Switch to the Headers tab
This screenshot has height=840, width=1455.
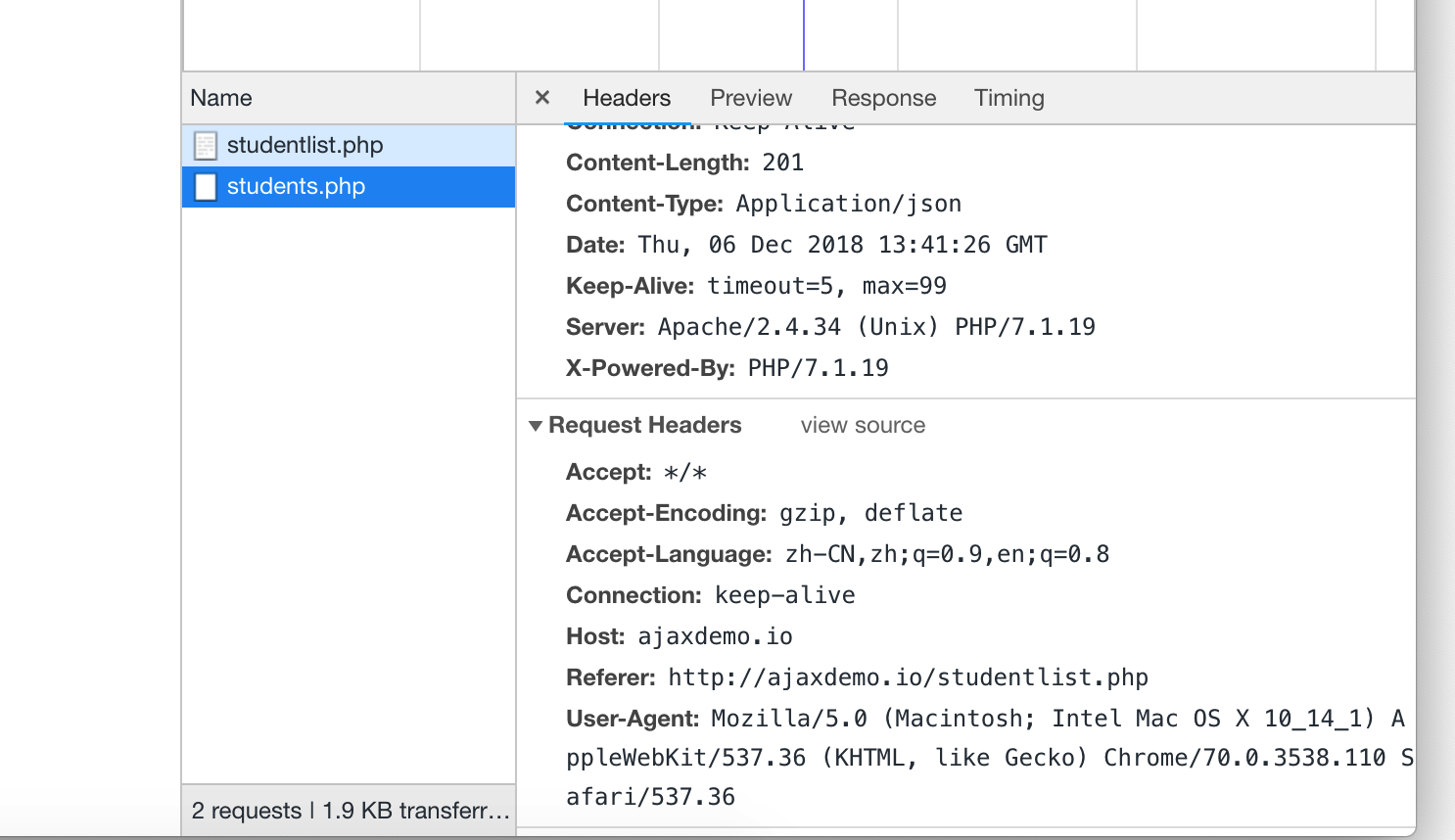point(627,98)
